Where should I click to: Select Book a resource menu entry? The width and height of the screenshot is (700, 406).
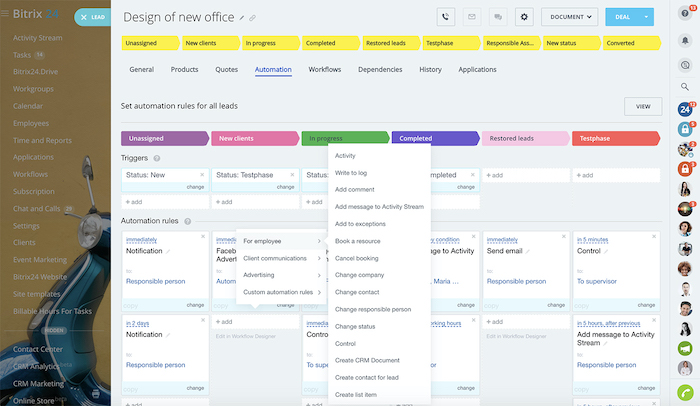tap(358, 241)
